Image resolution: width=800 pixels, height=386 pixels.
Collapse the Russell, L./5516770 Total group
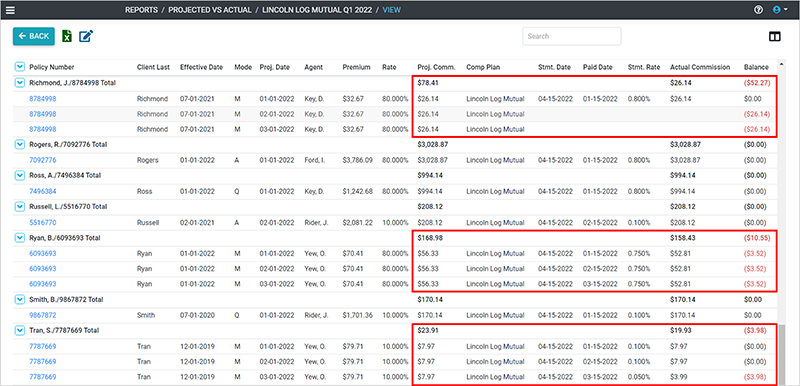[x=19, y=207]
